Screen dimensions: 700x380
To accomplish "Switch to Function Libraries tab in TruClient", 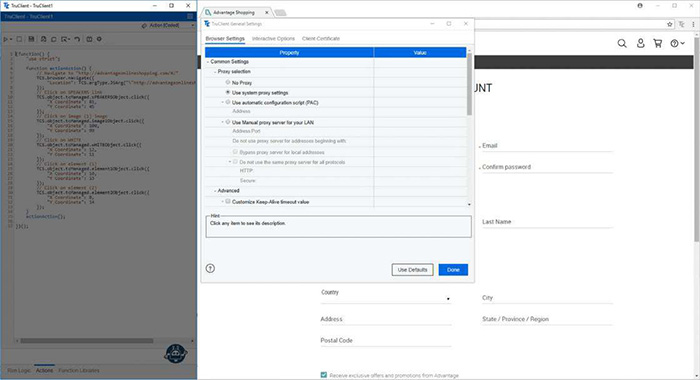I will pos(79,370).
